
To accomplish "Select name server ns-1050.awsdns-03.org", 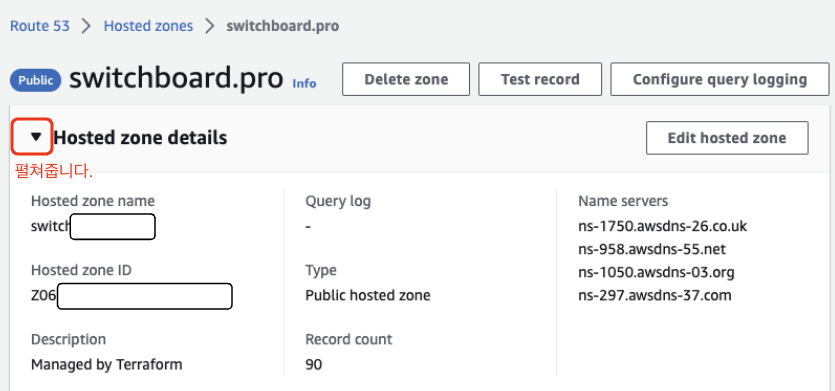I will [x=656, y=272].
